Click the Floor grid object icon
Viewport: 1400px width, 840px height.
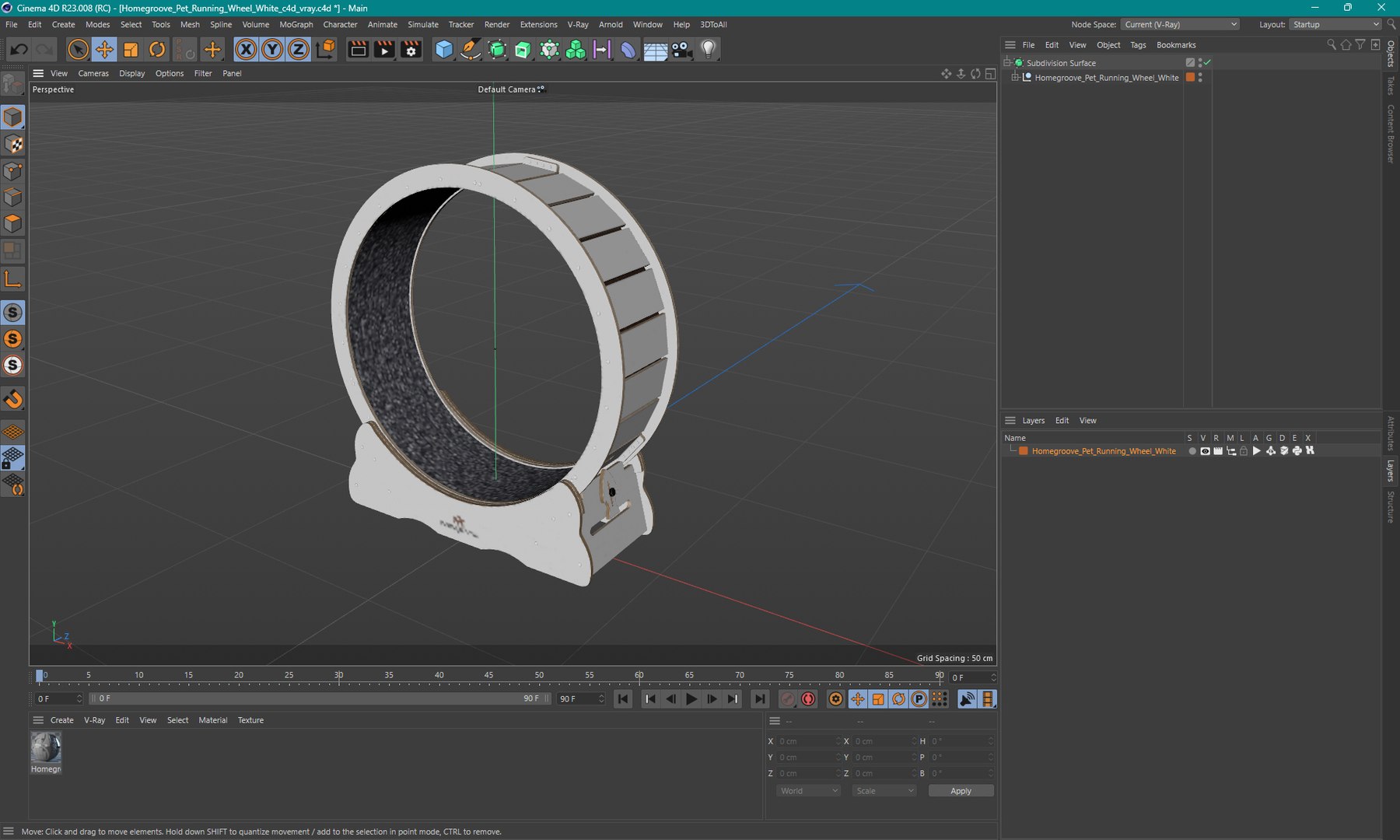(x=656, y=50)
